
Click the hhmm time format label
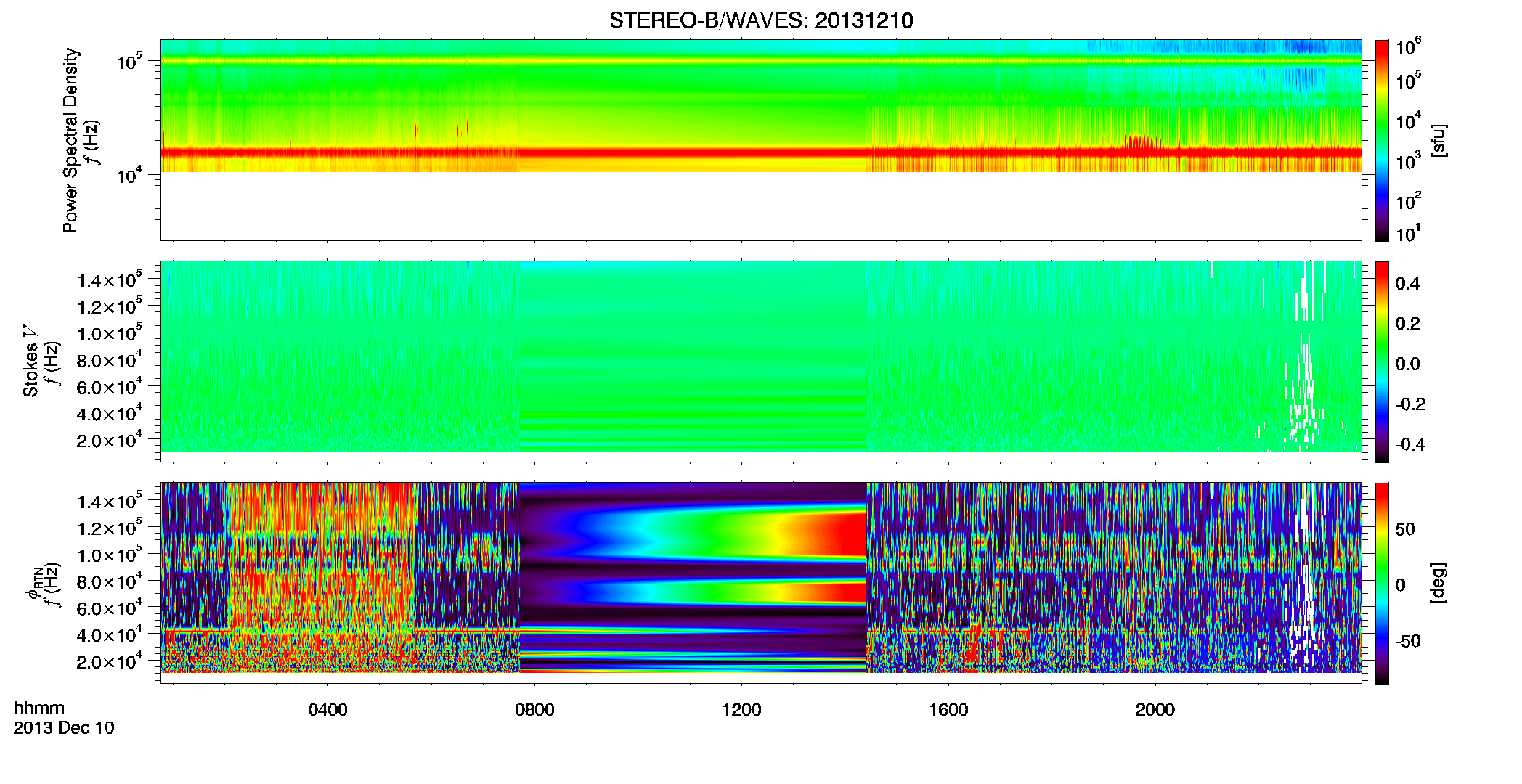coord(39,709)
